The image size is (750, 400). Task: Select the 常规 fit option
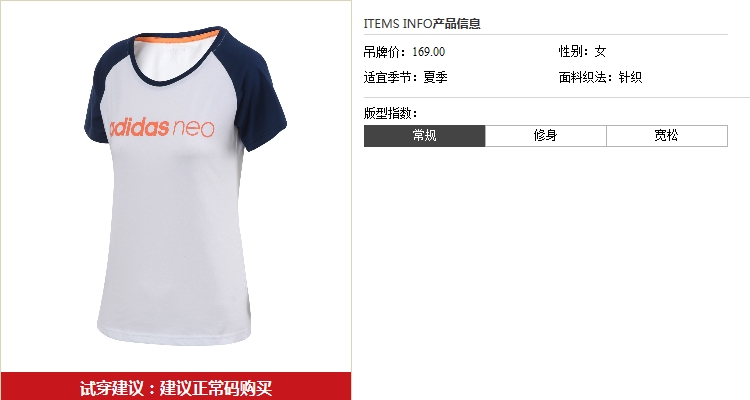click(x=424, y=136)
